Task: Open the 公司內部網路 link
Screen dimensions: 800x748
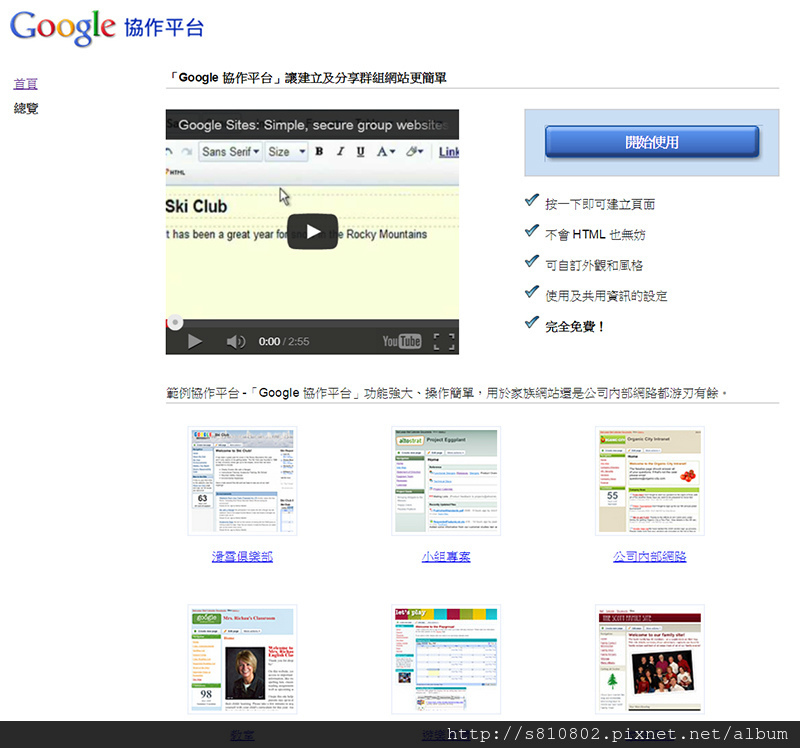Action: click(649, 557)
